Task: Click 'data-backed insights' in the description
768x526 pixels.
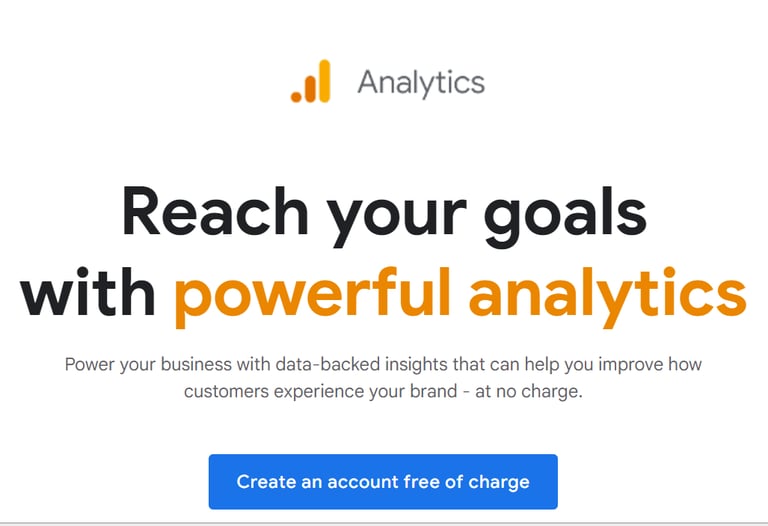Action: (361, 364)
